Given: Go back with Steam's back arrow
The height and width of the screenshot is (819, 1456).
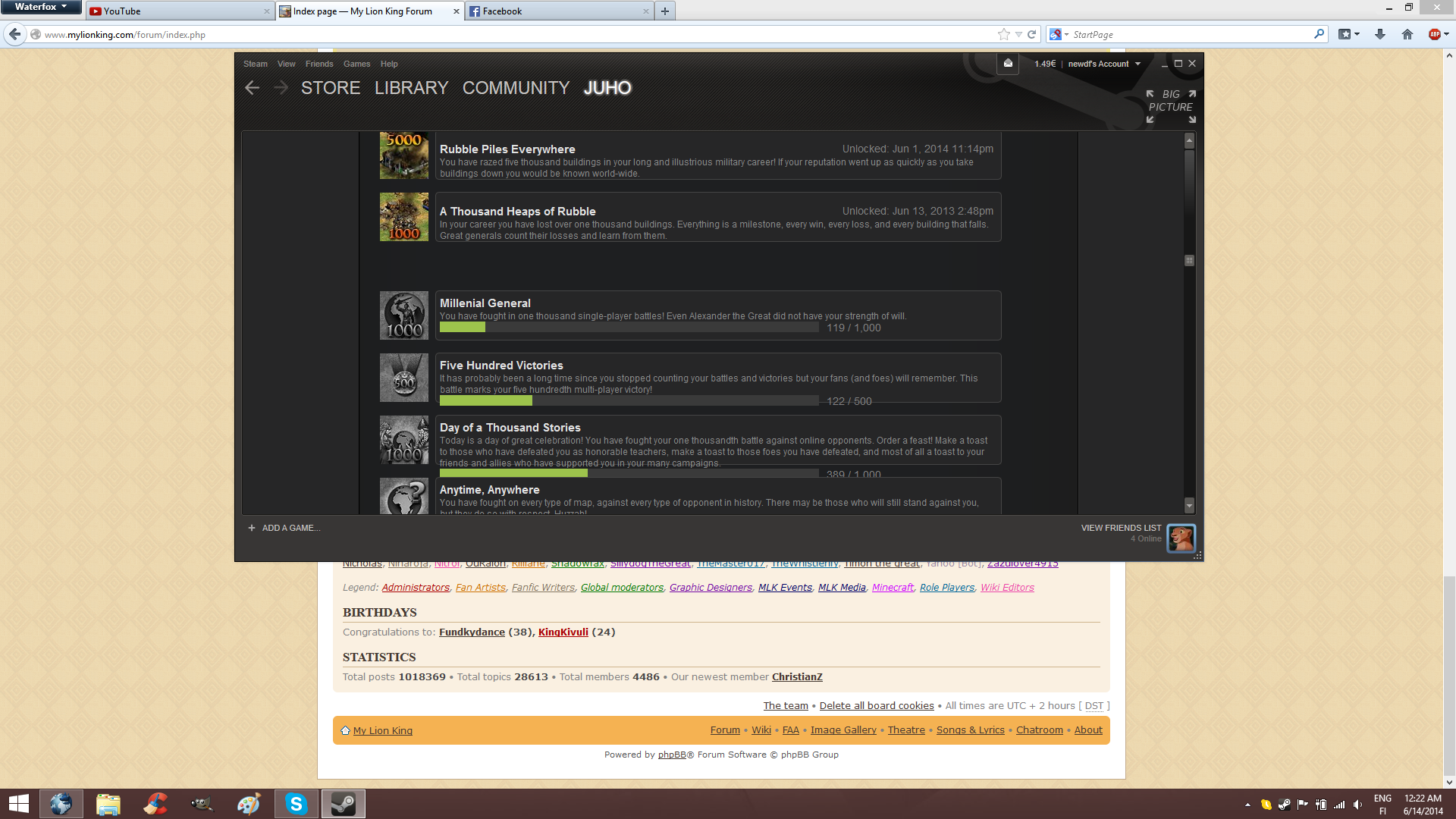Looking at the screenshot, I should click(x=253, y=88).
